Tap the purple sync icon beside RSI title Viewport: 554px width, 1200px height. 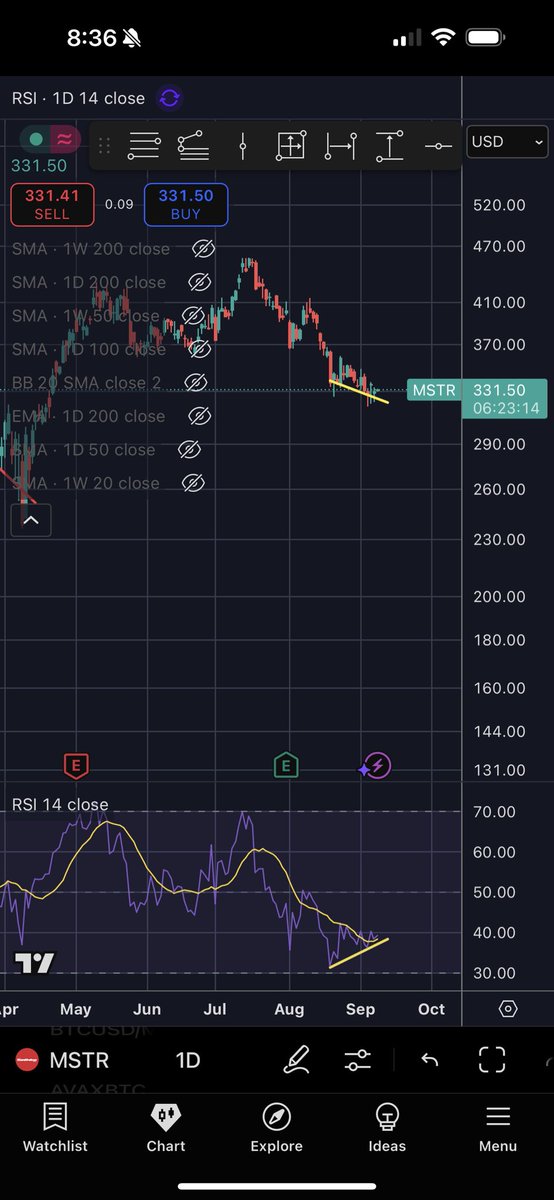click(x=170, y=98)
